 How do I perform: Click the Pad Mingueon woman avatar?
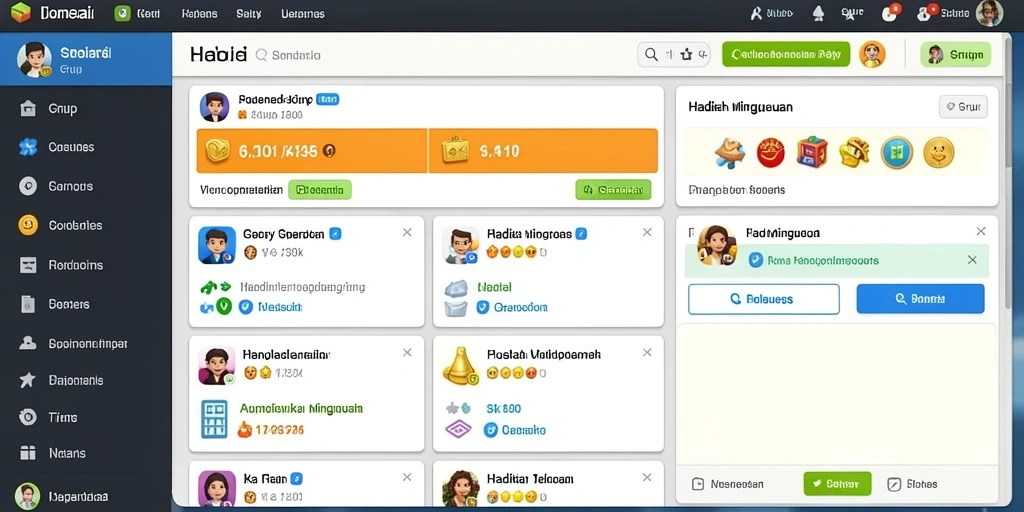click(x=717, y=245)
